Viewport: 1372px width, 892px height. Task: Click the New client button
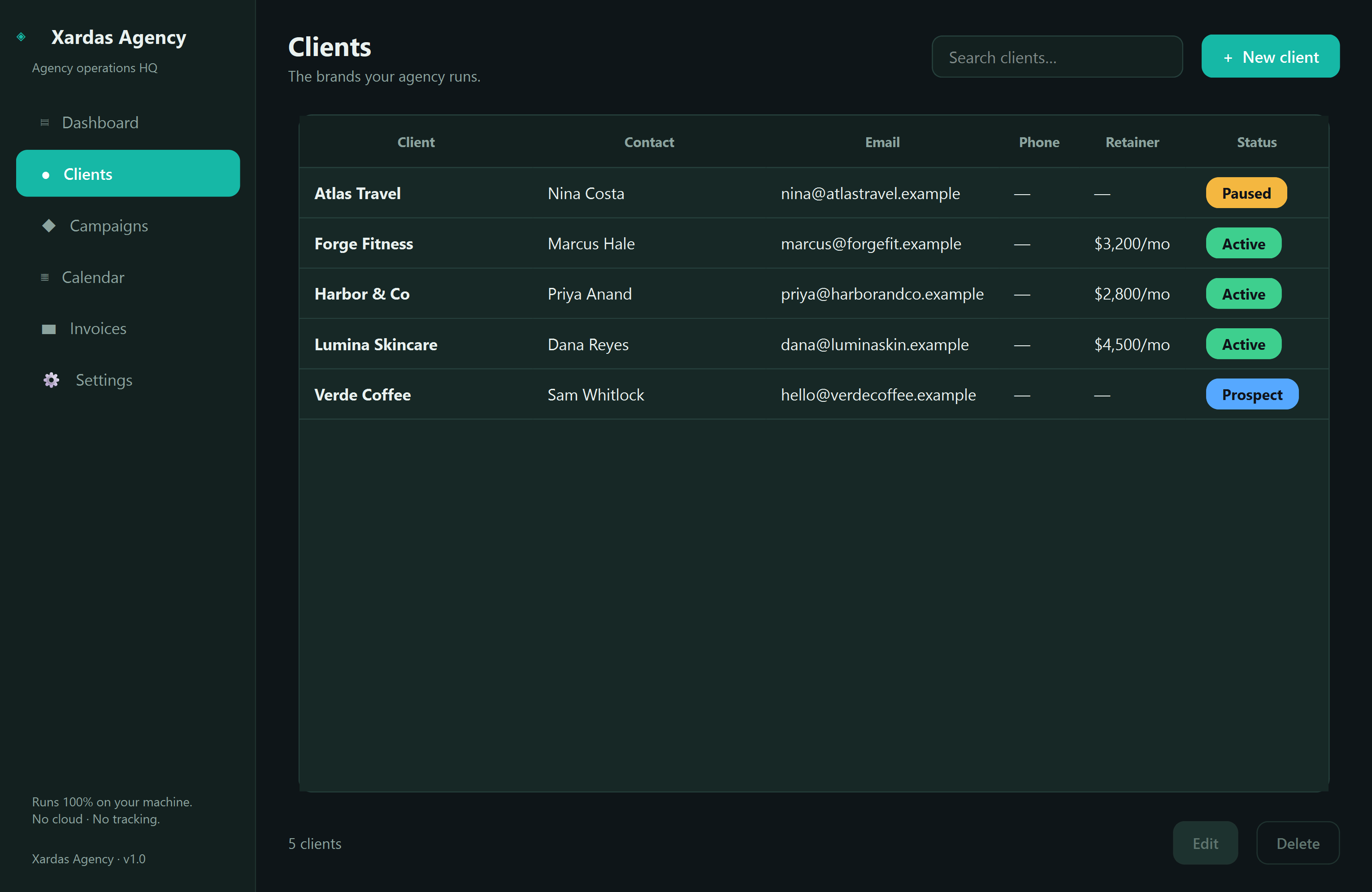coord(1270,57)
